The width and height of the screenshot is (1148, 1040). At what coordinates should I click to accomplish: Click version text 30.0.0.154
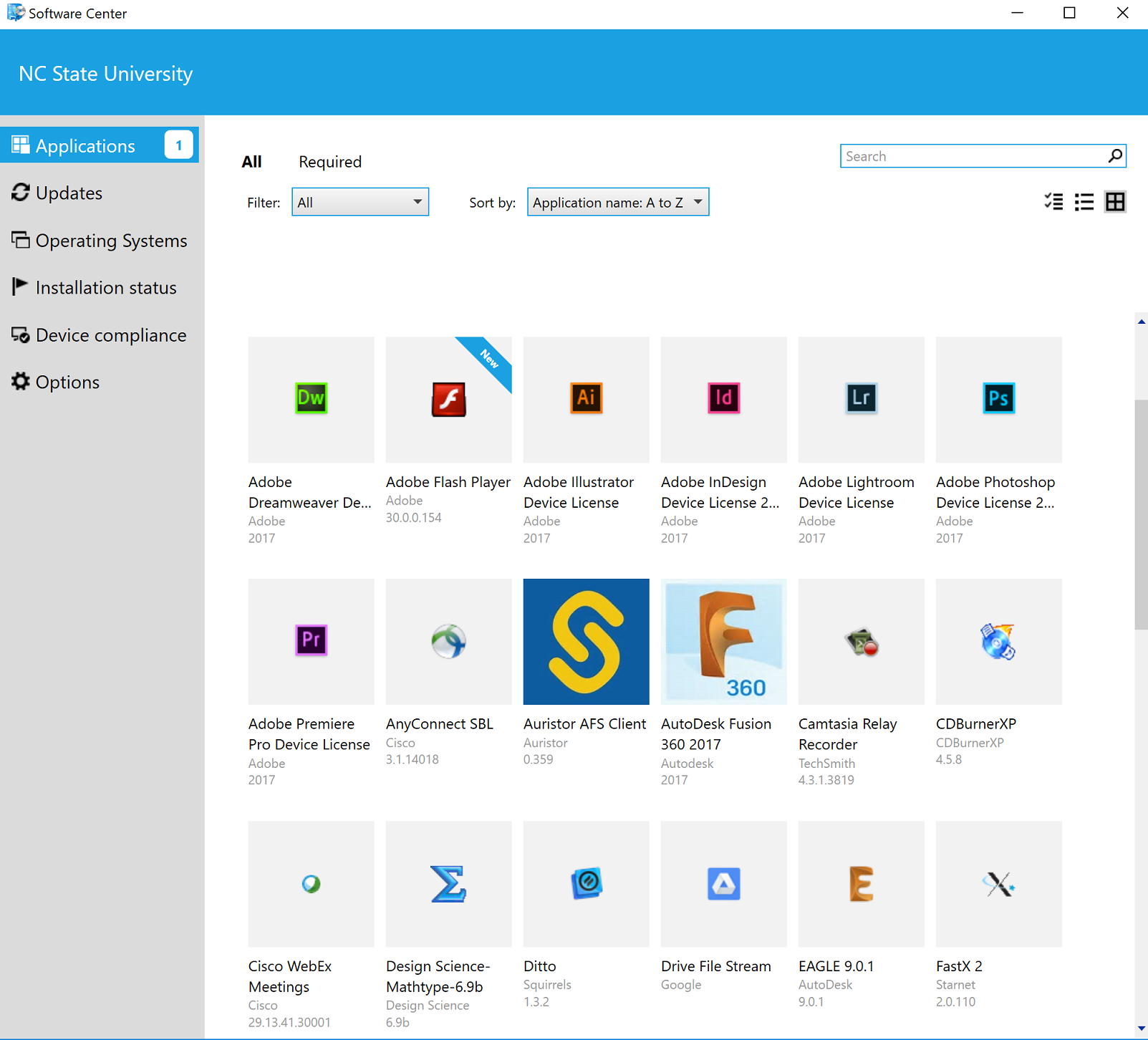click(414, 517)
